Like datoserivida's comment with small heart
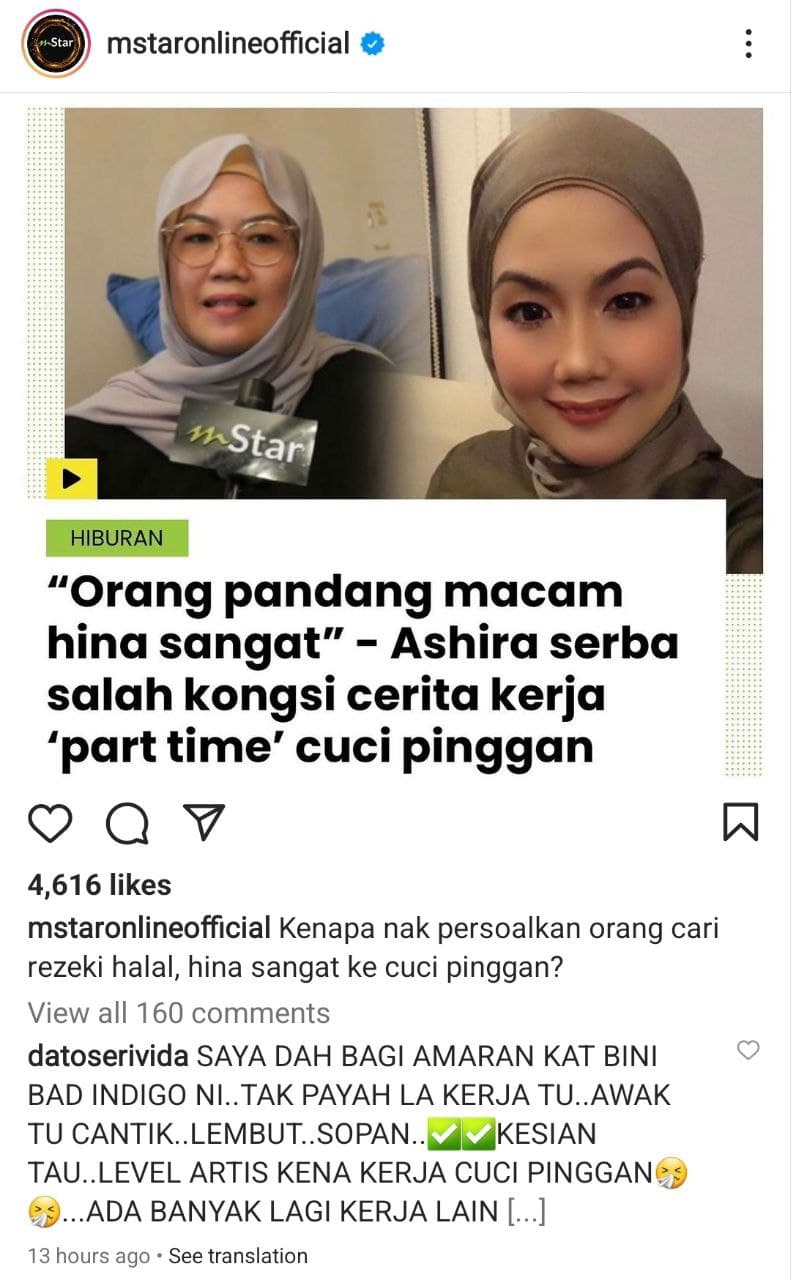This screenshot has width=791, height=1280. (x=747, y=1050)
